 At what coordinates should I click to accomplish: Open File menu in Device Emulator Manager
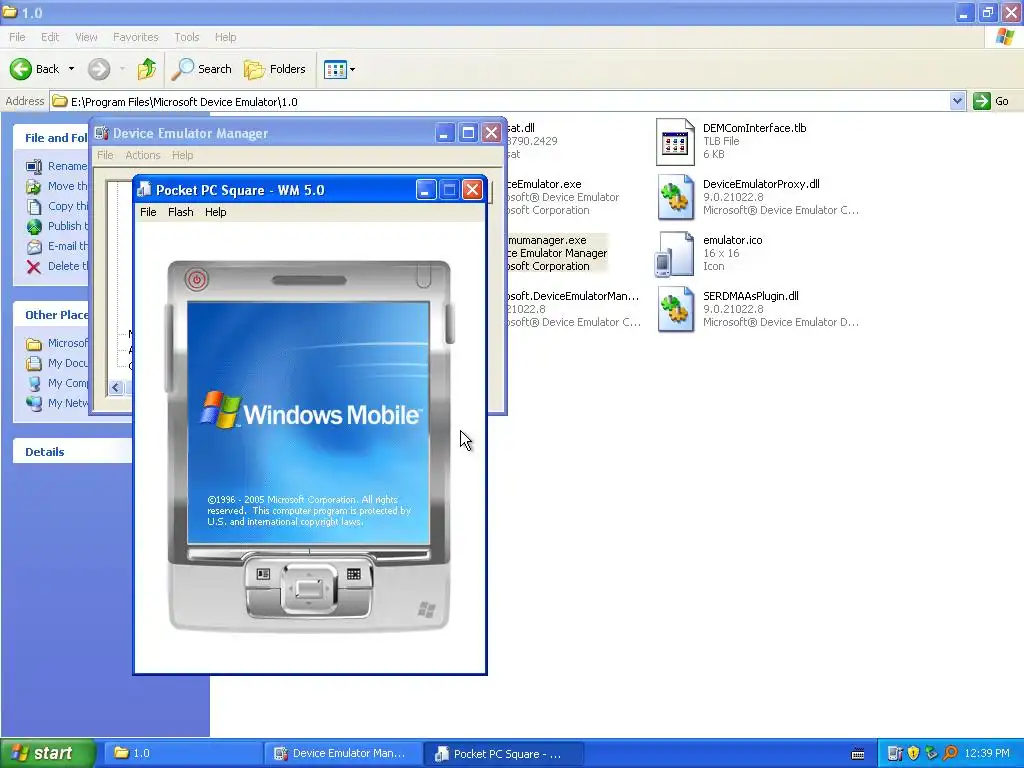tap(105, 155)
